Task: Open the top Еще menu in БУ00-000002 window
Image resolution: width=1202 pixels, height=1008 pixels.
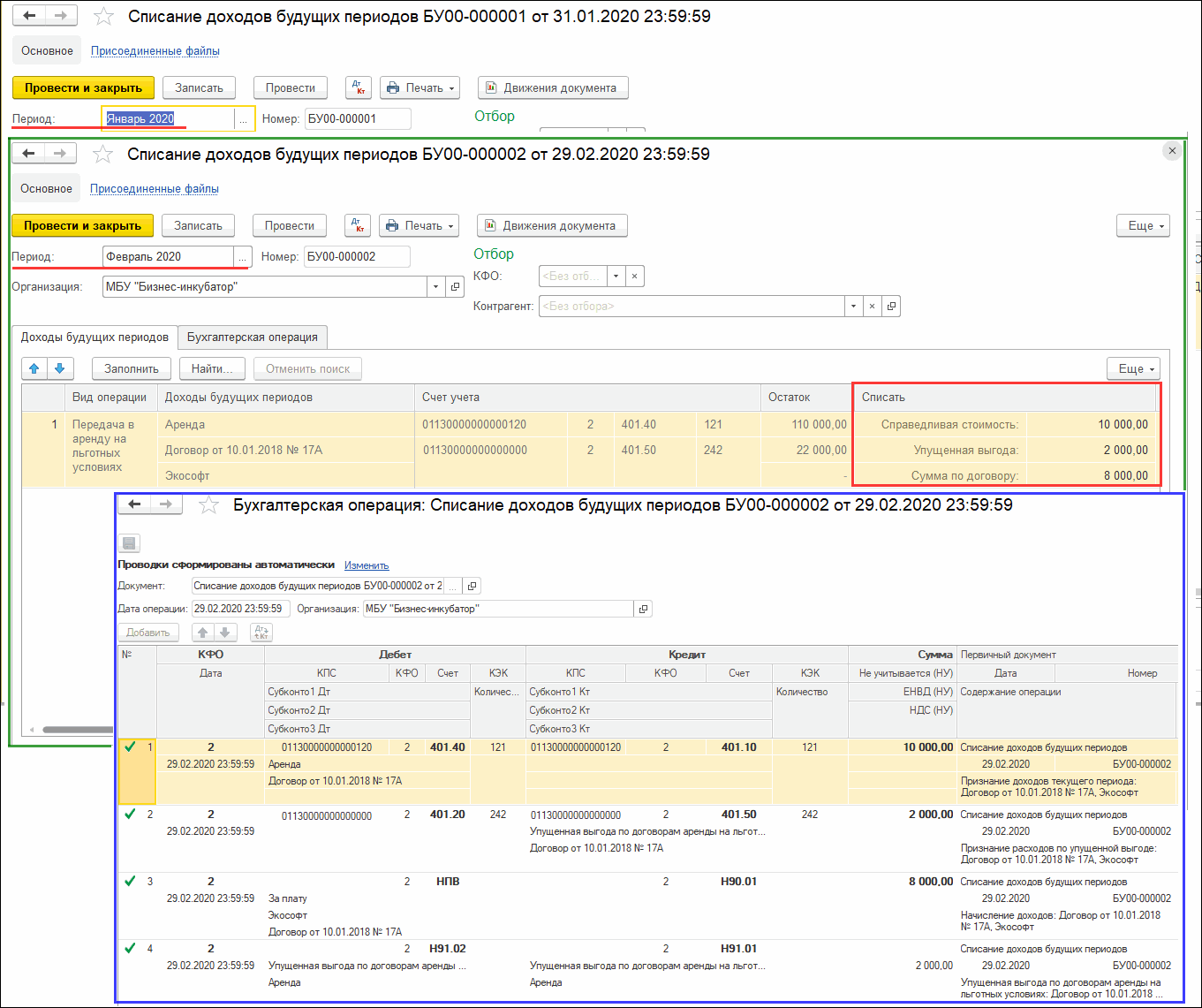Action: pyautogui.click(x=1143, y=225)
